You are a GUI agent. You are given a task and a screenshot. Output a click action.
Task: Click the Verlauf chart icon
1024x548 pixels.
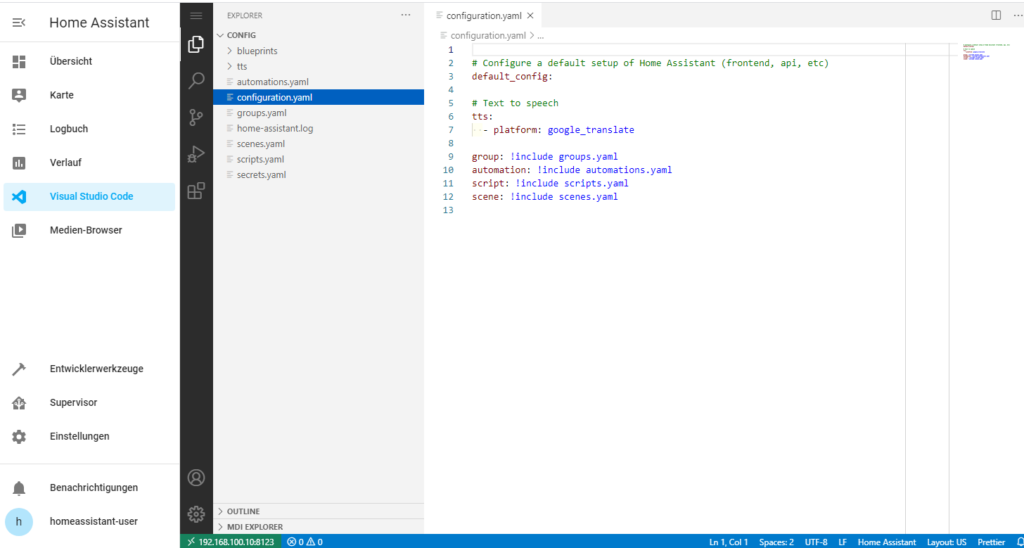click(x=19, y=163)
